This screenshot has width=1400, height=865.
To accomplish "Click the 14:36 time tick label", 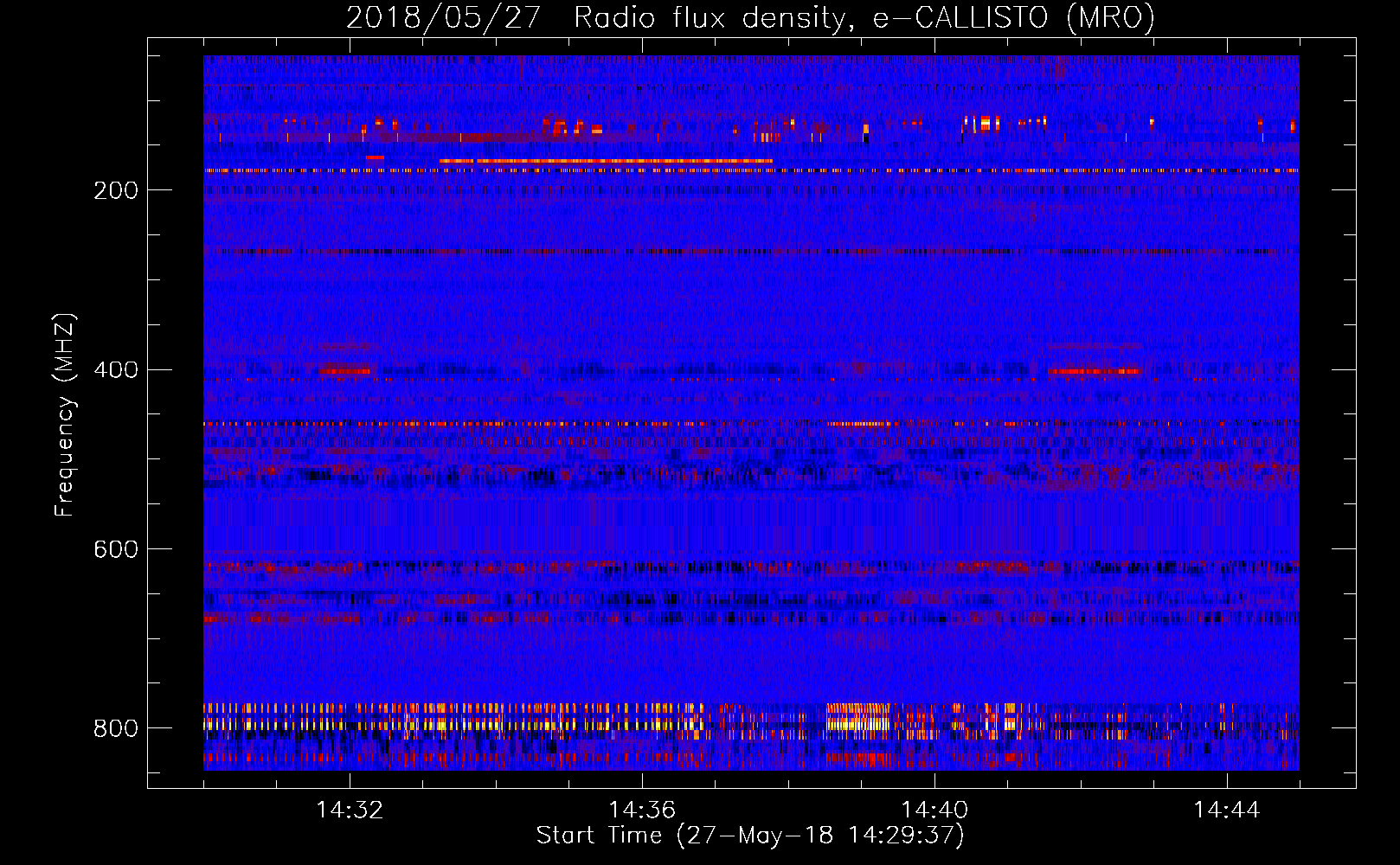I will click(x=642, y=811).
